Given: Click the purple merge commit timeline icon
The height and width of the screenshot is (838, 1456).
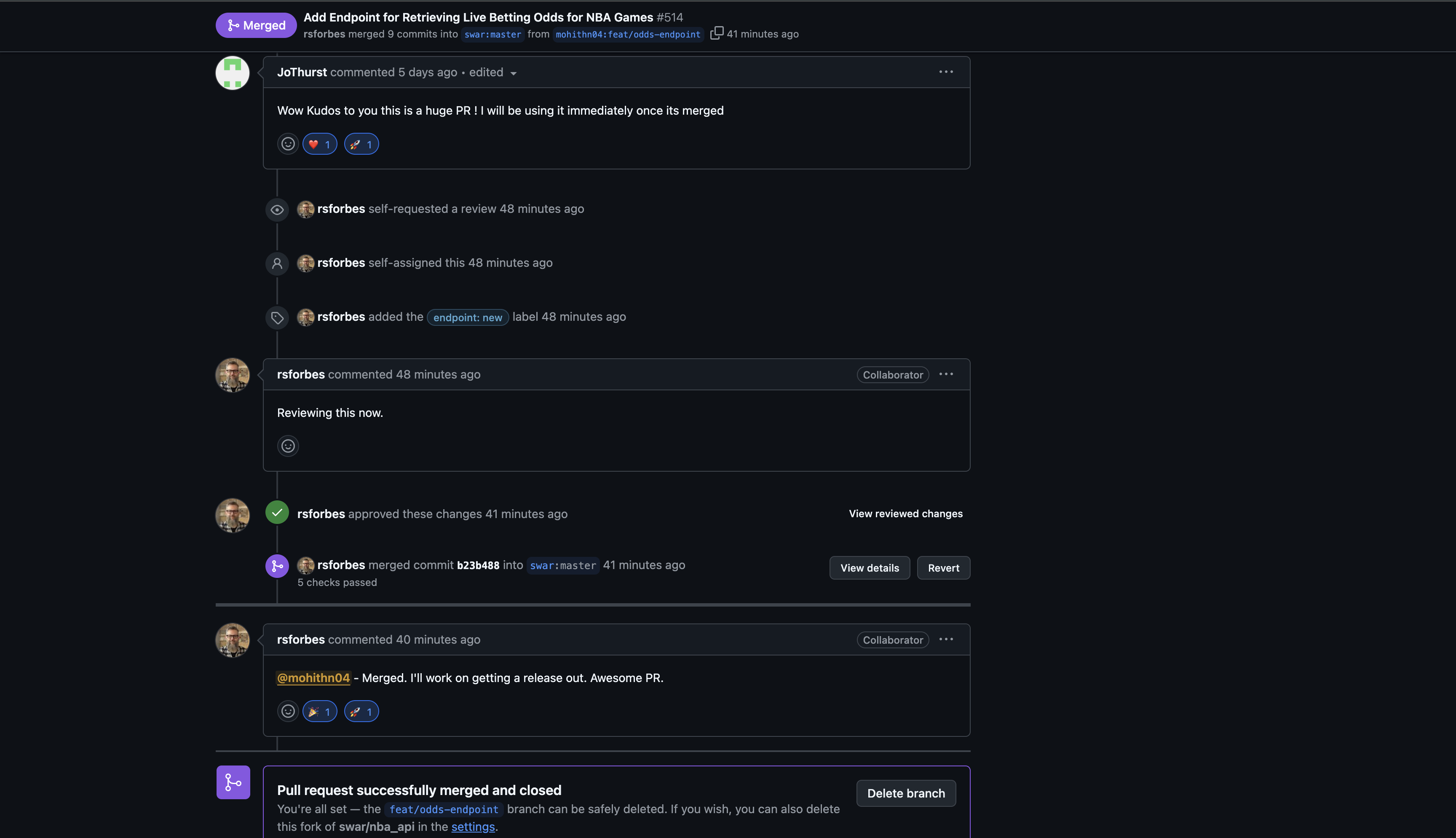Looking at the screenshot, I should coord(277,566).
